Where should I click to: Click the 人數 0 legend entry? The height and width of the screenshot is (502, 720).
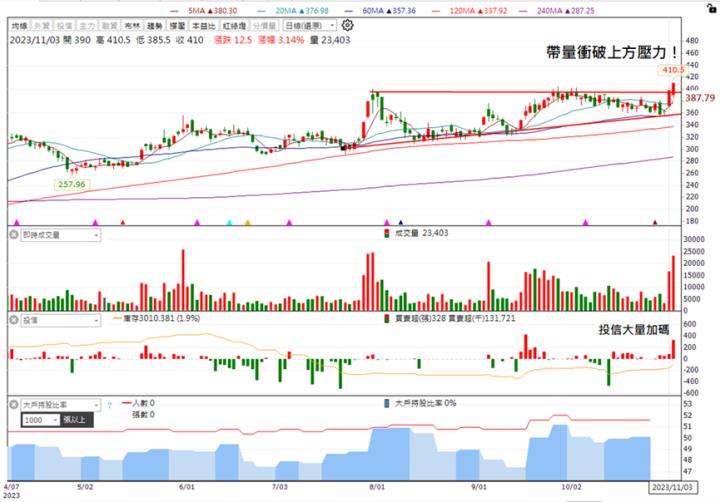pos(139,403)
